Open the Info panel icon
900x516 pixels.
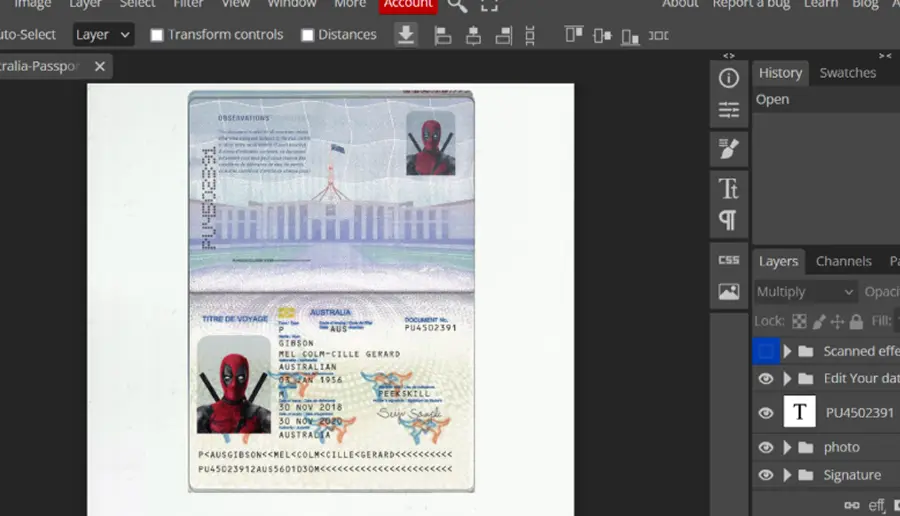coord(728,78)
